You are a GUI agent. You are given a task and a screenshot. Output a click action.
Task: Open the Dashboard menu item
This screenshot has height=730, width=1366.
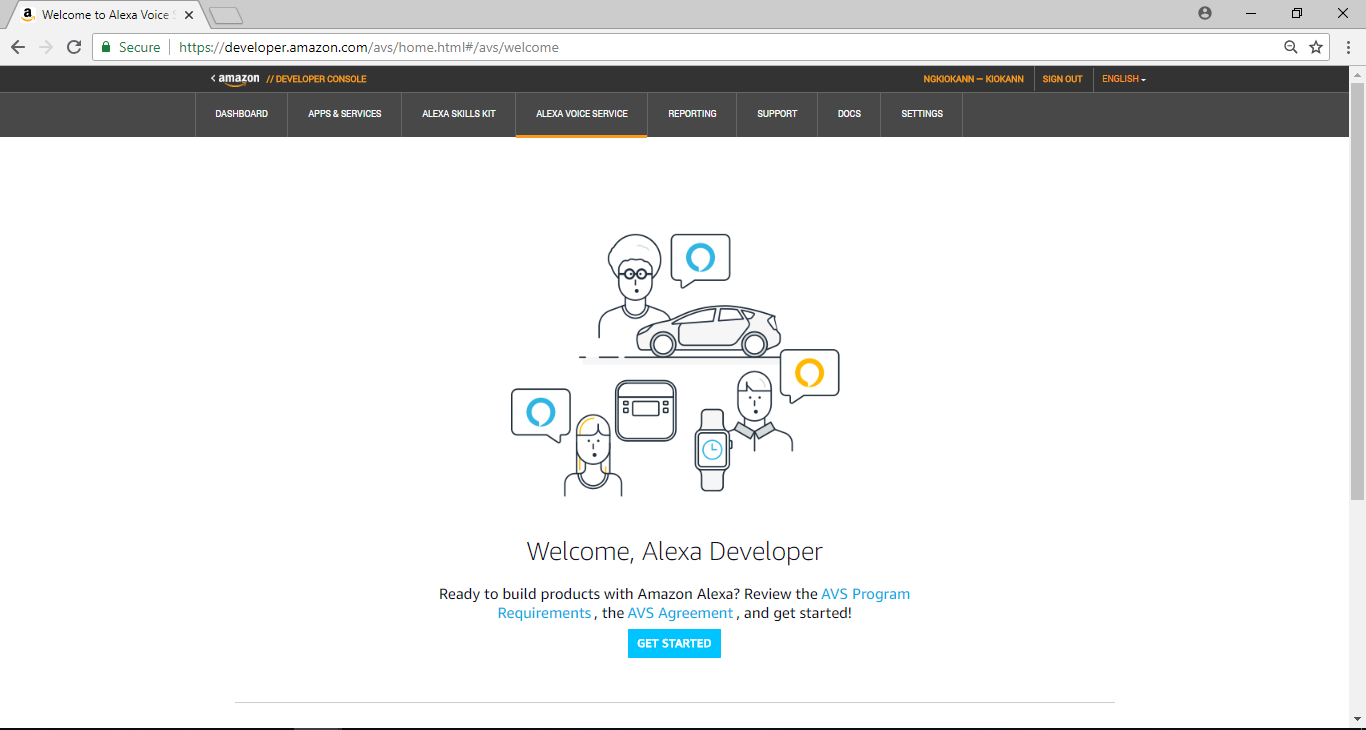[242, 114]
